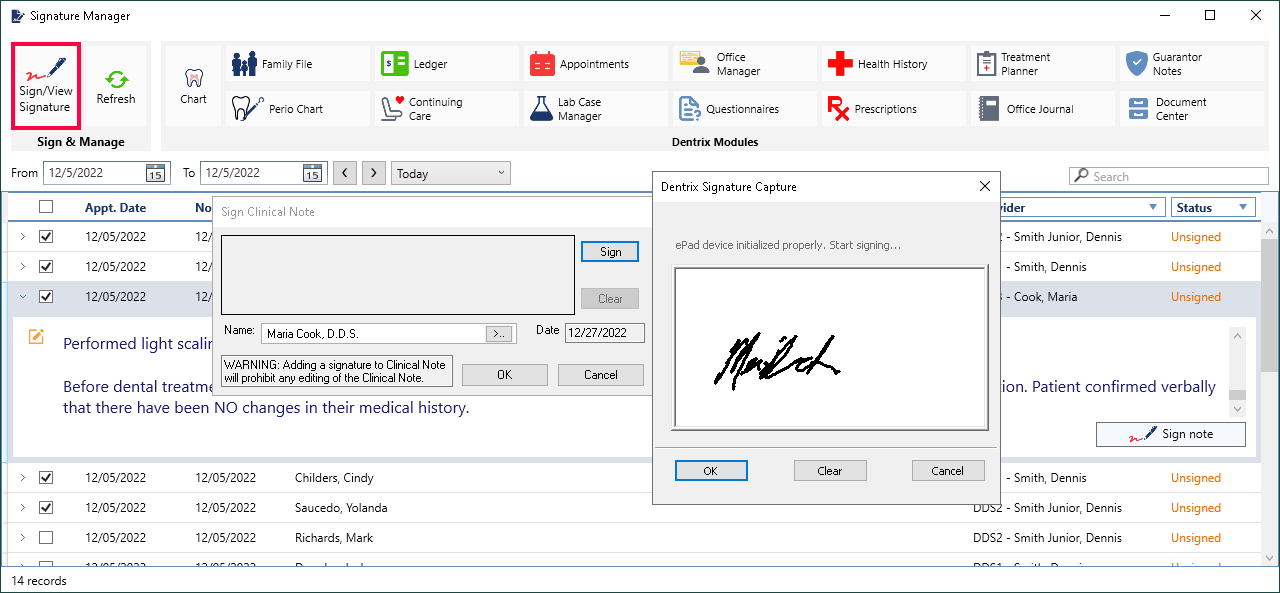Open the Appointments module

click(x=596, y=64)
